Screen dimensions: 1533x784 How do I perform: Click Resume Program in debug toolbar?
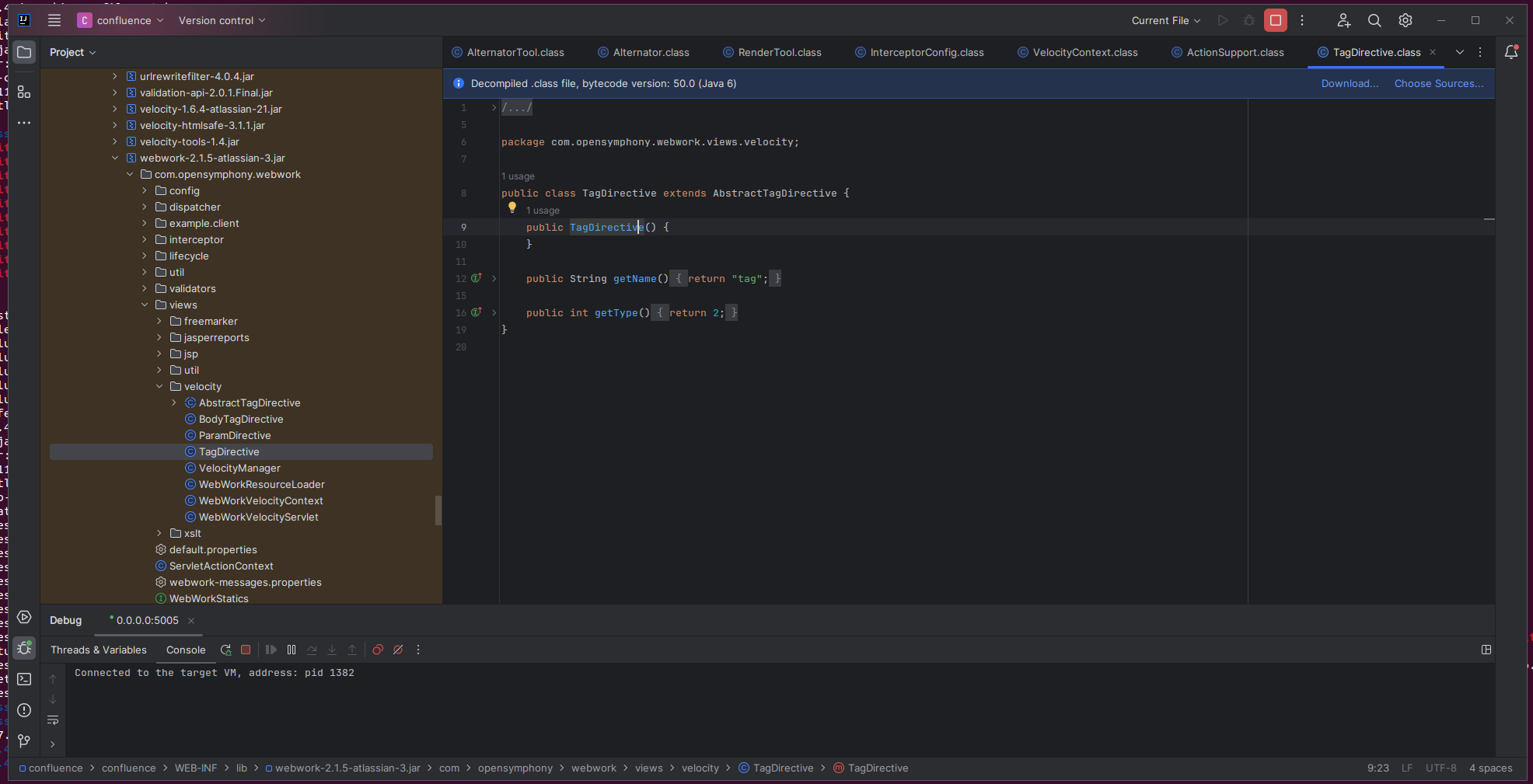[x=271, y=650]
